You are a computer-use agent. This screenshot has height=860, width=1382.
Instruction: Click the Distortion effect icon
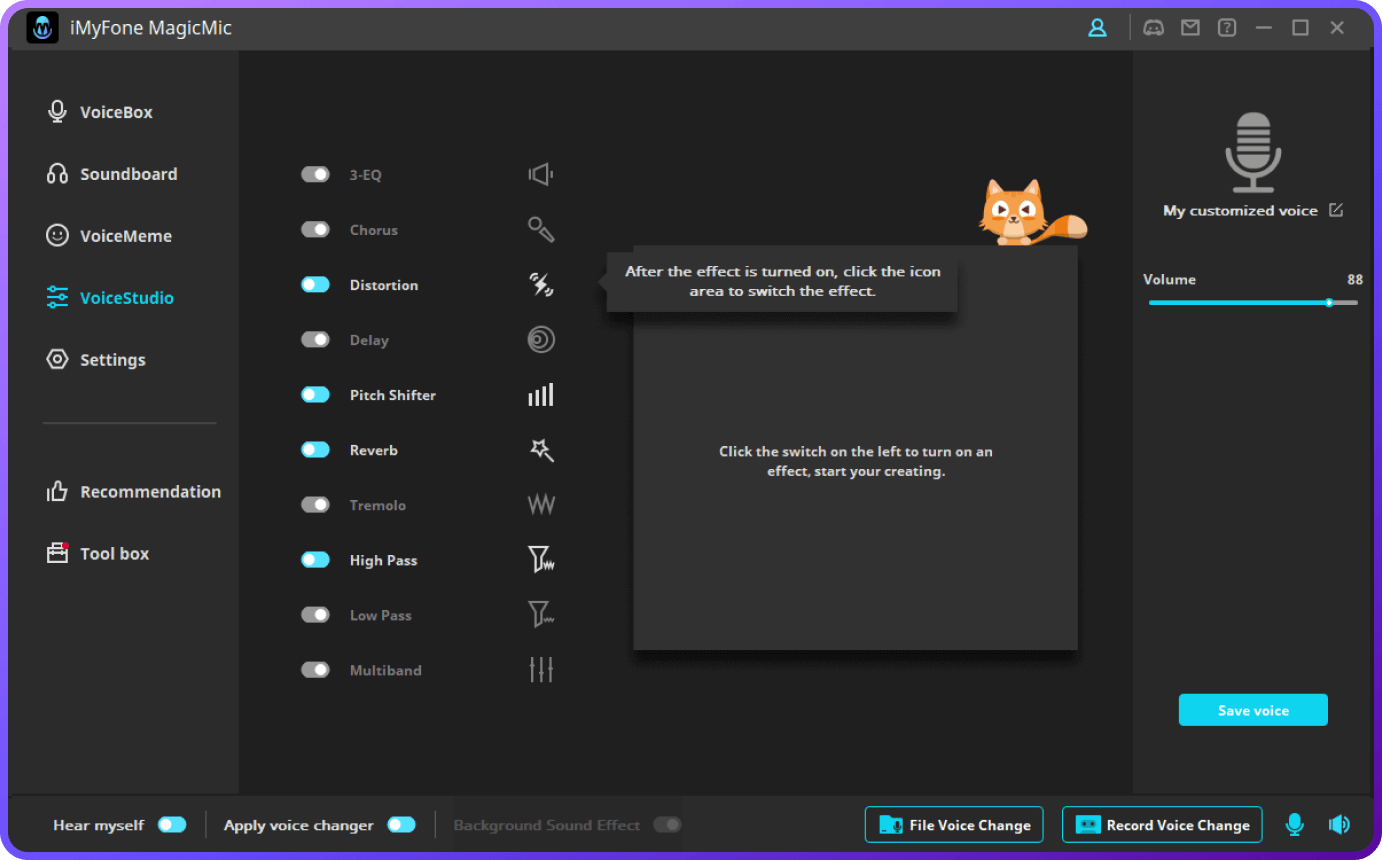(541, 285)
